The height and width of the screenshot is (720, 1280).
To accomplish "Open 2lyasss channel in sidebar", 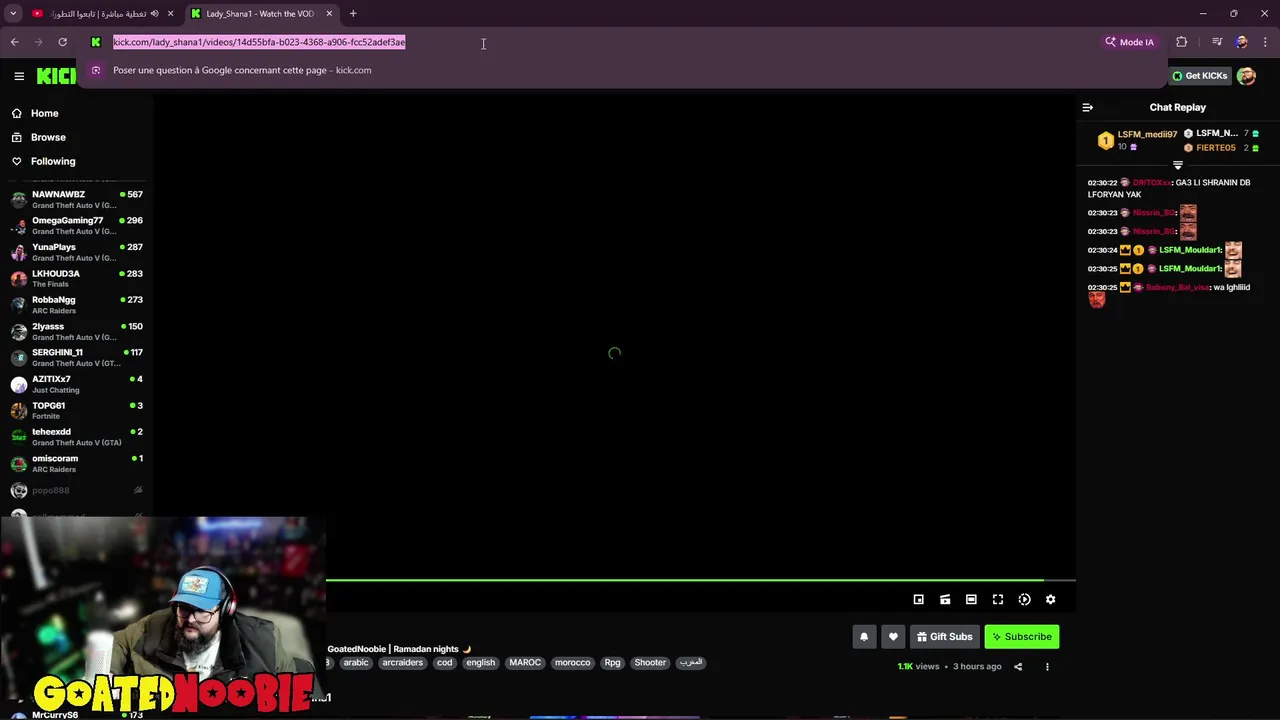I will pos(76,332).
